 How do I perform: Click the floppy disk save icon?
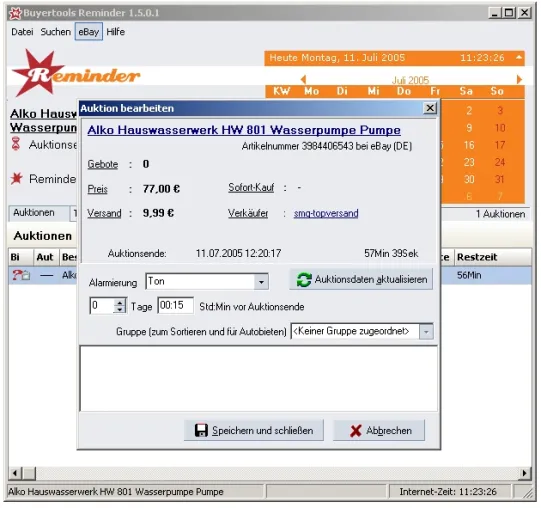point(201,430)
